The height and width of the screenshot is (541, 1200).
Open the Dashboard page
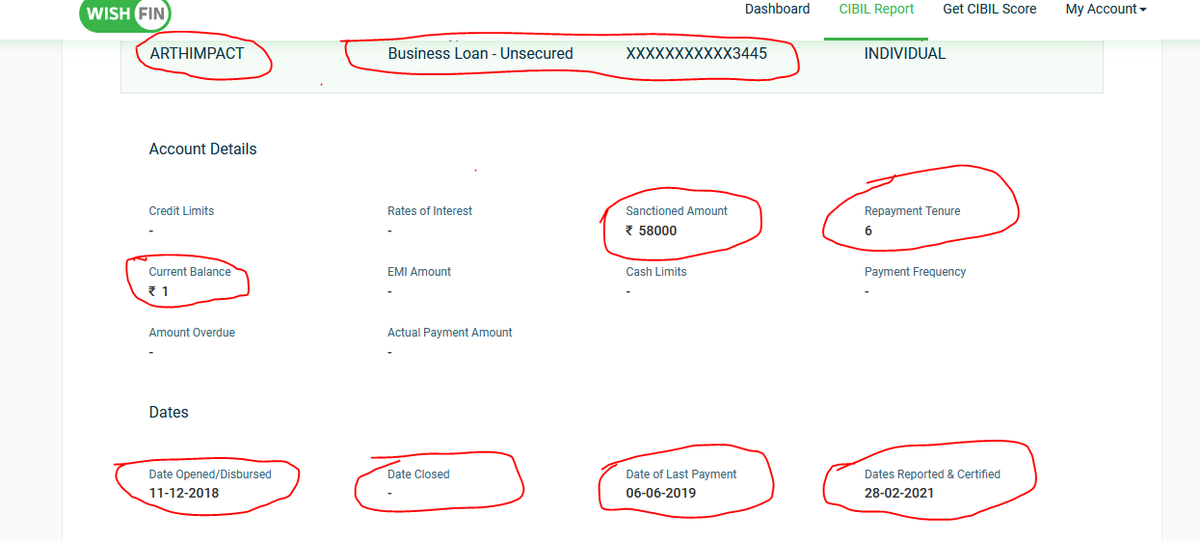[777, 9]
